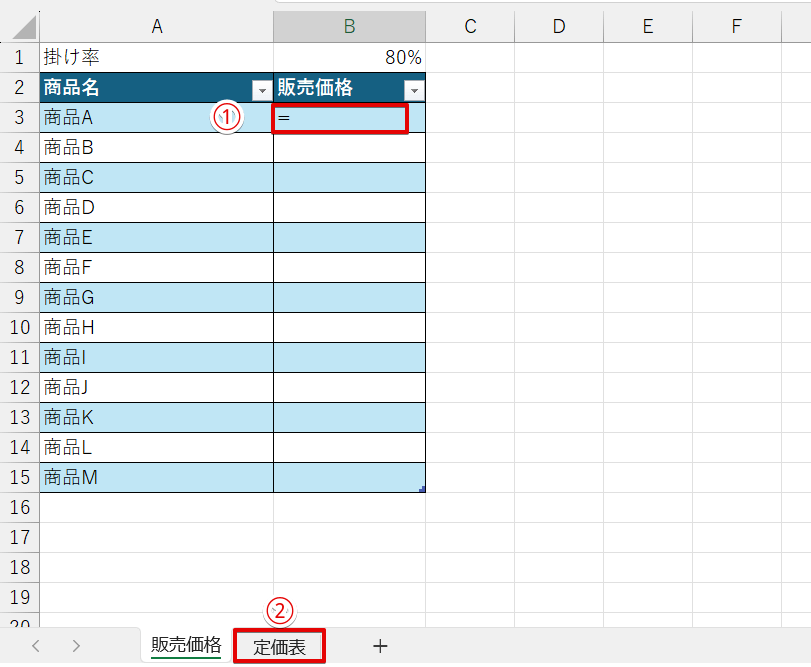811x667 pixels.
Task: Select row 8 header
Action: click(x=20, y=267)
